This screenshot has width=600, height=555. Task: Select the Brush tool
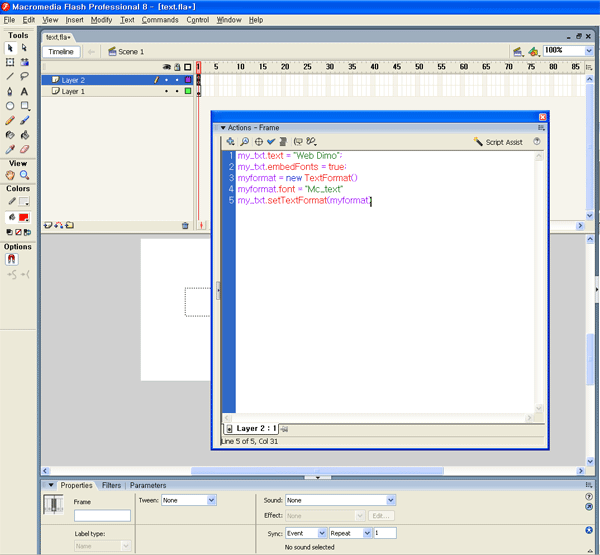point(24,121)
